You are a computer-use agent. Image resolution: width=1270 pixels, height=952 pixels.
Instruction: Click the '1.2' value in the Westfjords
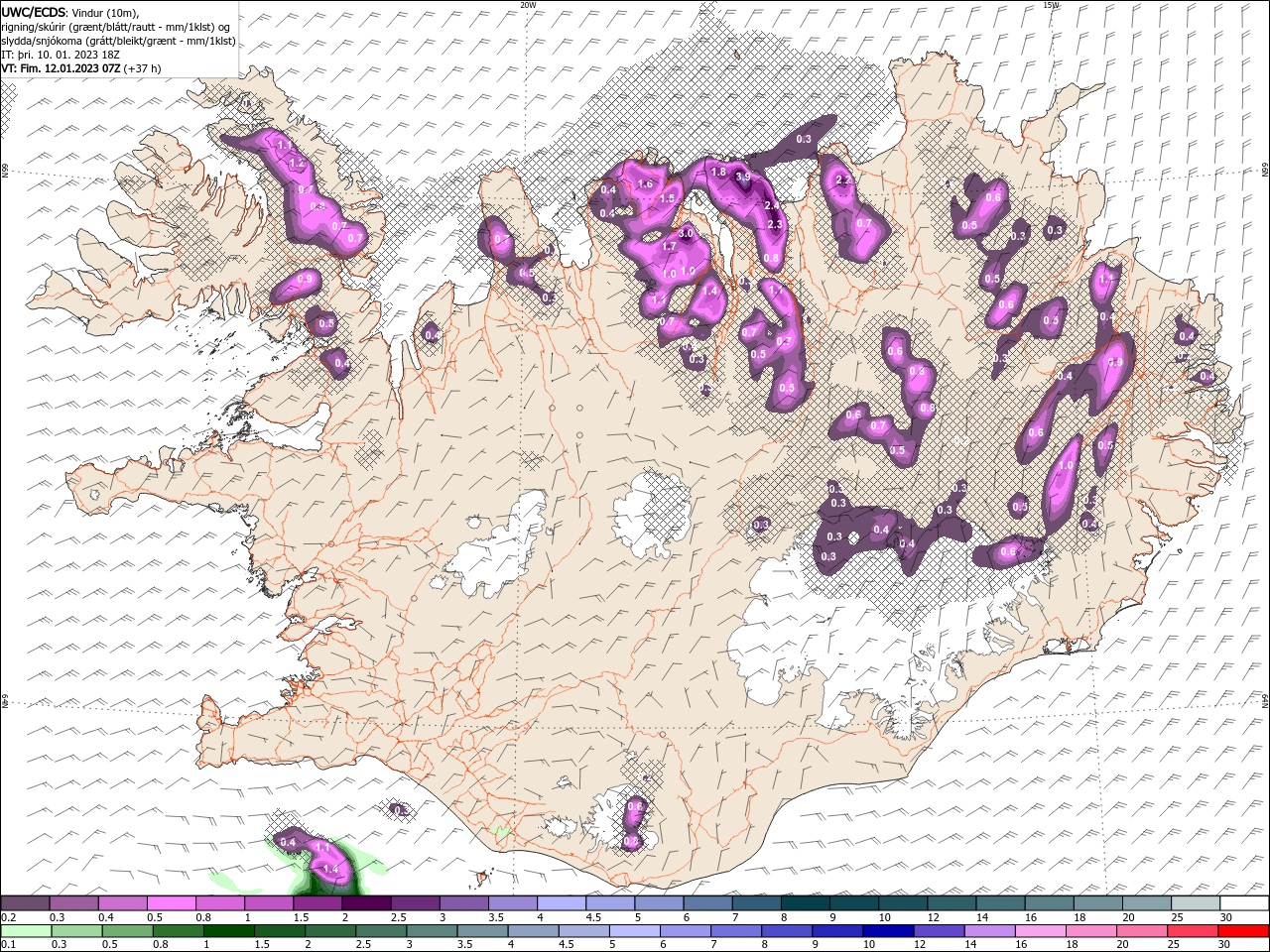click(x=295, y=162)
